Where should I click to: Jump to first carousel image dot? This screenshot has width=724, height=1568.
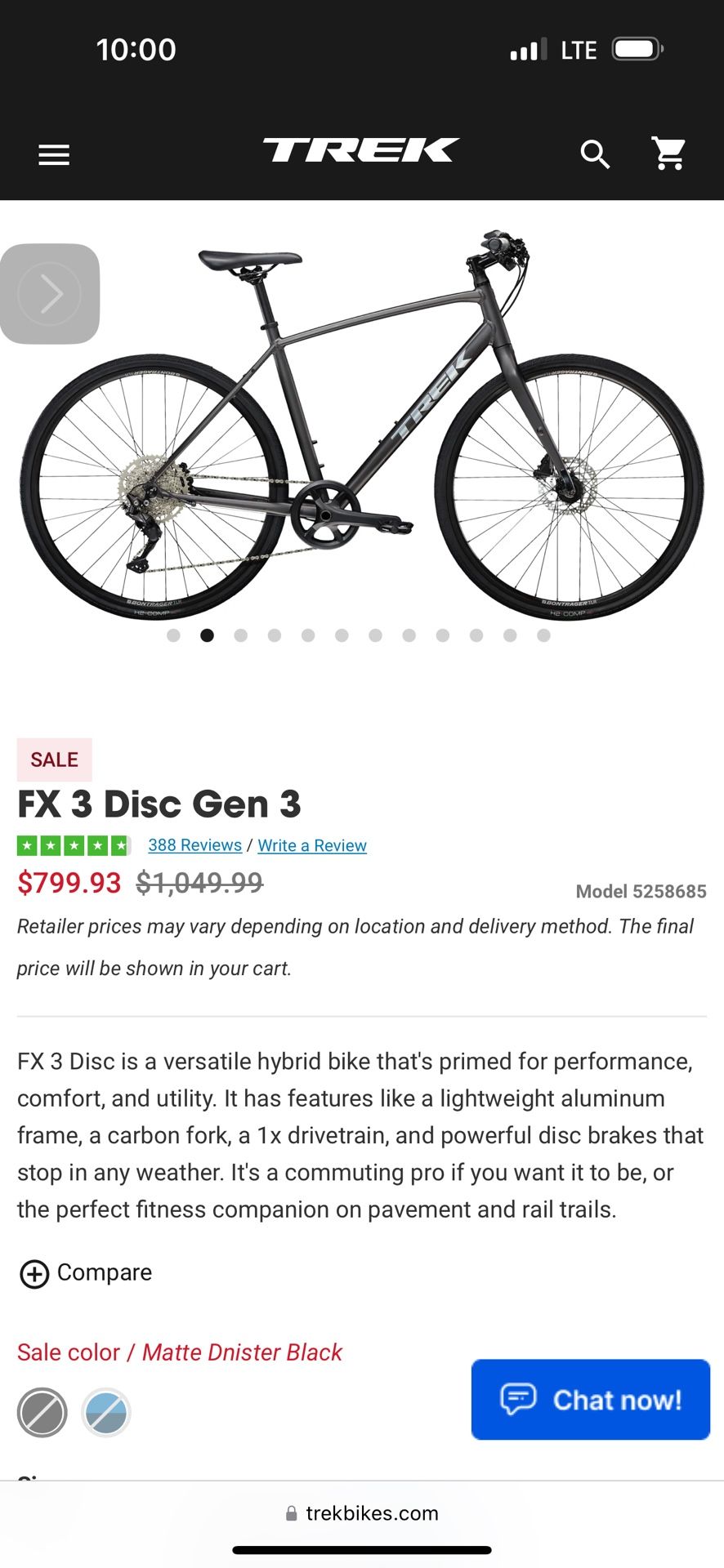click(x=173, y=635)
